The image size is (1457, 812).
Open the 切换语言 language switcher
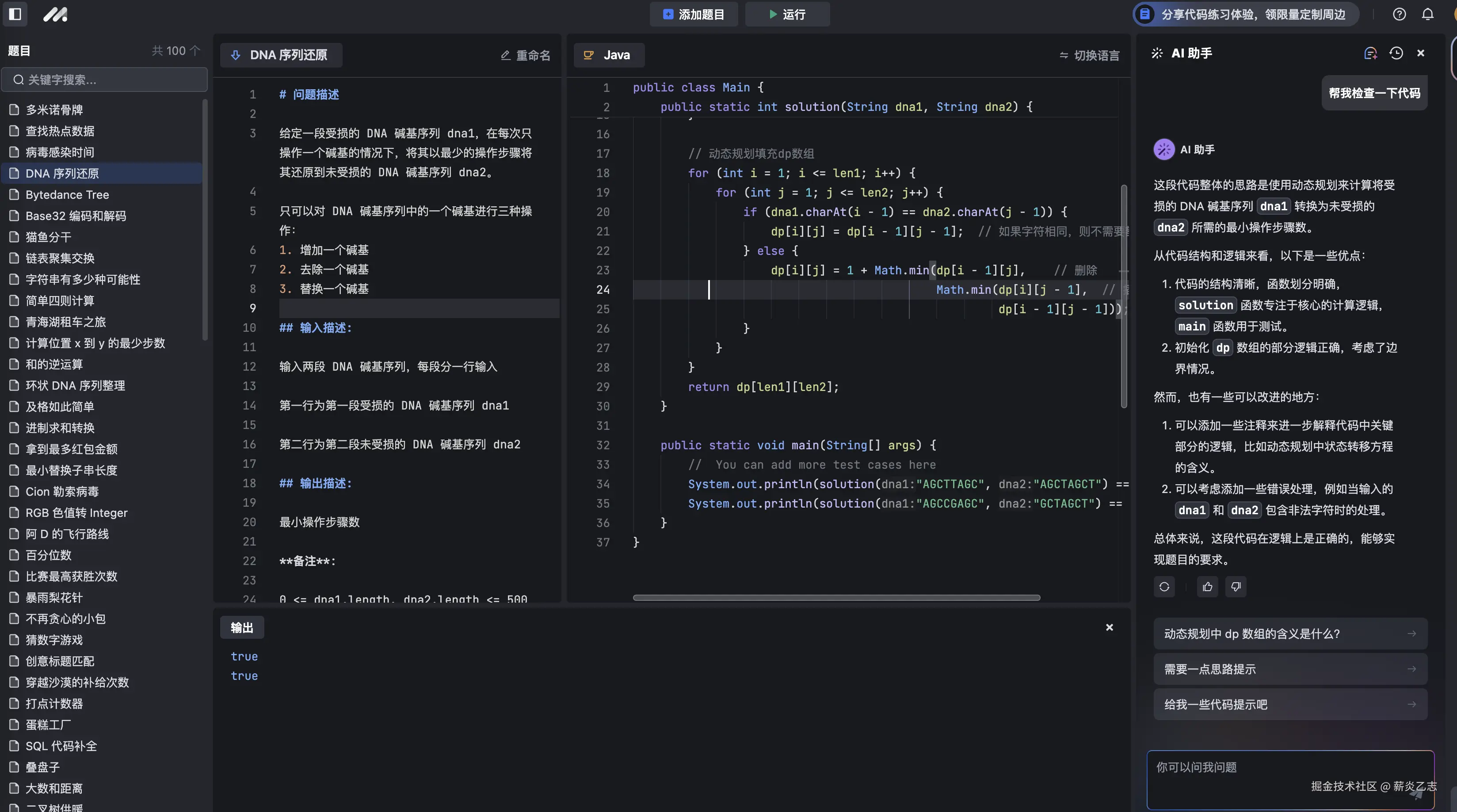[1088, 55]
